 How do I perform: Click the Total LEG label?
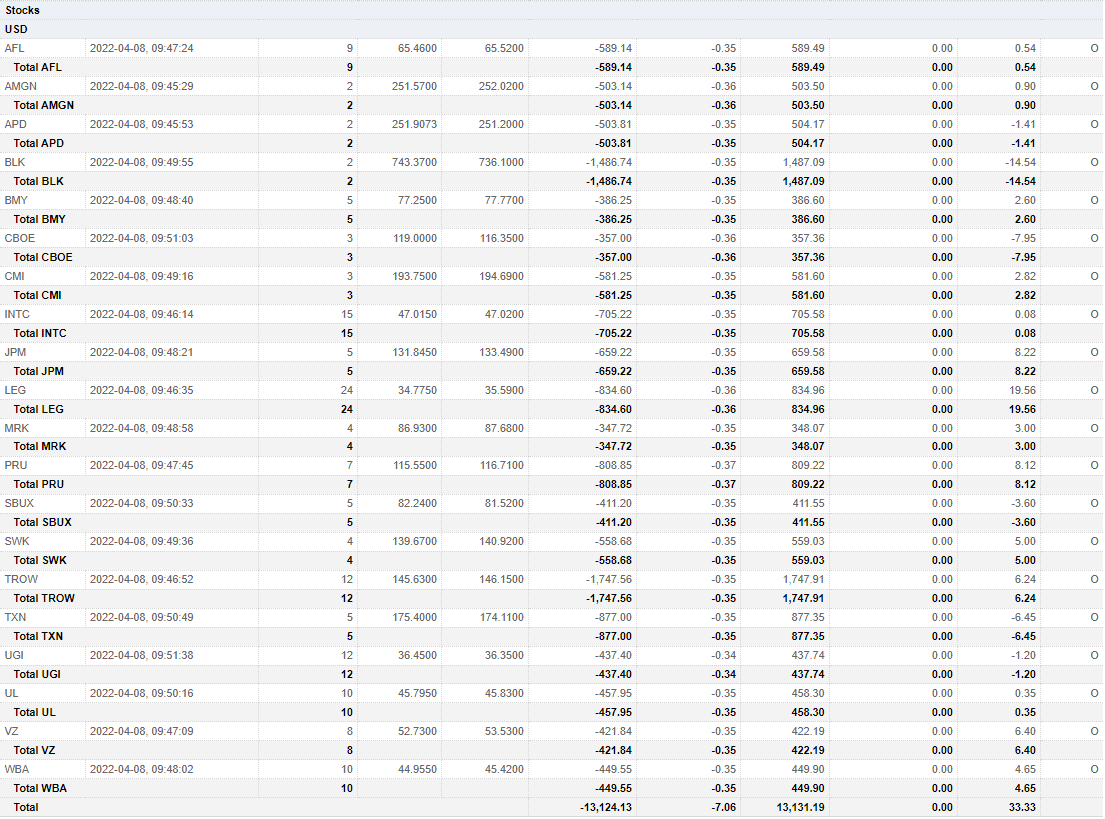(39, 410)
